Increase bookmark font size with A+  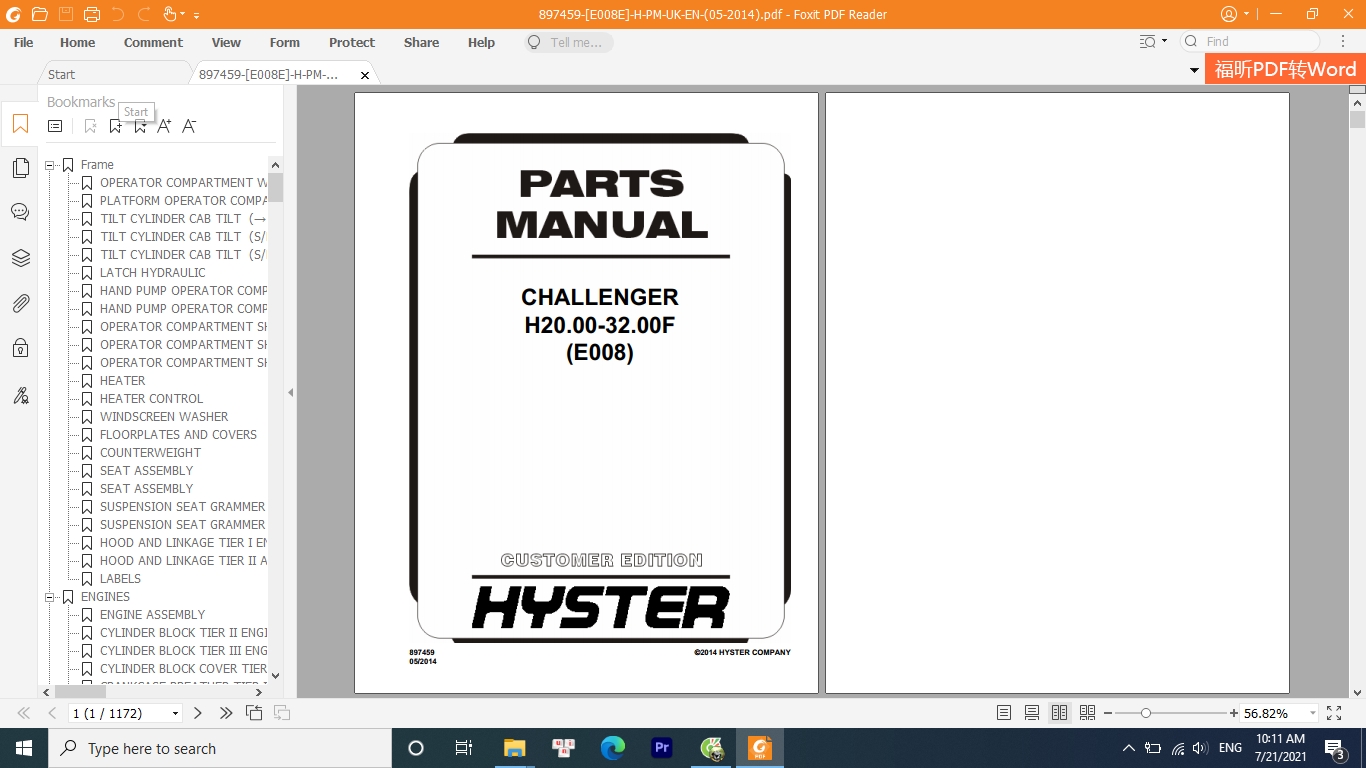pyautogui.click(x=164, y=126)
